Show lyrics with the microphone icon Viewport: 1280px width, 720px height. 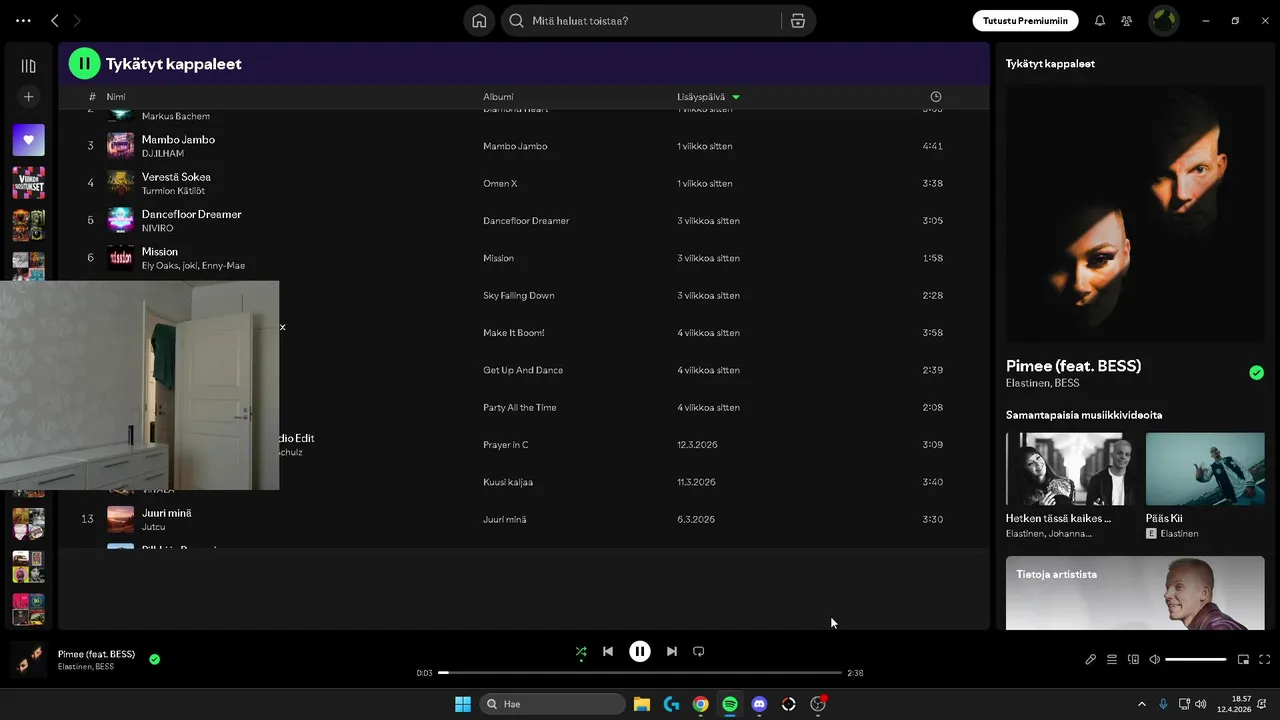pyautogui.click(x=1091, y=659)
